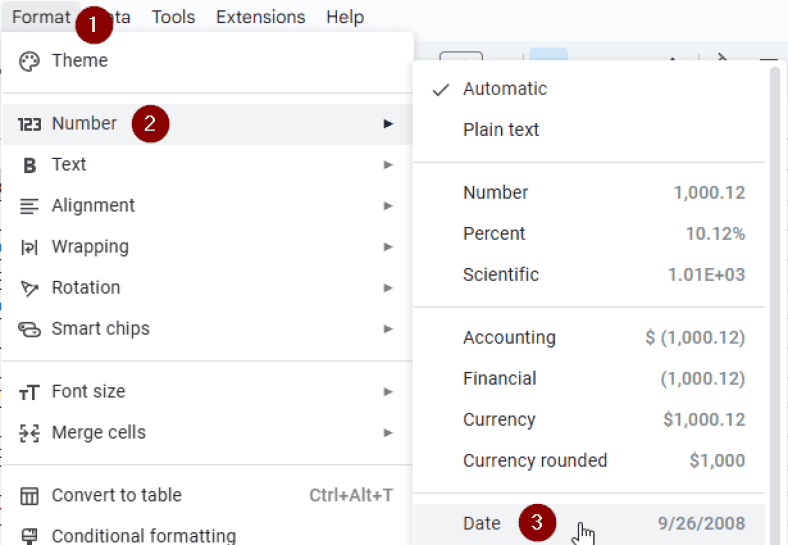The image size is (788, 545).
Task: Click the bold B Text icon
Action: (x=29, y=165)
